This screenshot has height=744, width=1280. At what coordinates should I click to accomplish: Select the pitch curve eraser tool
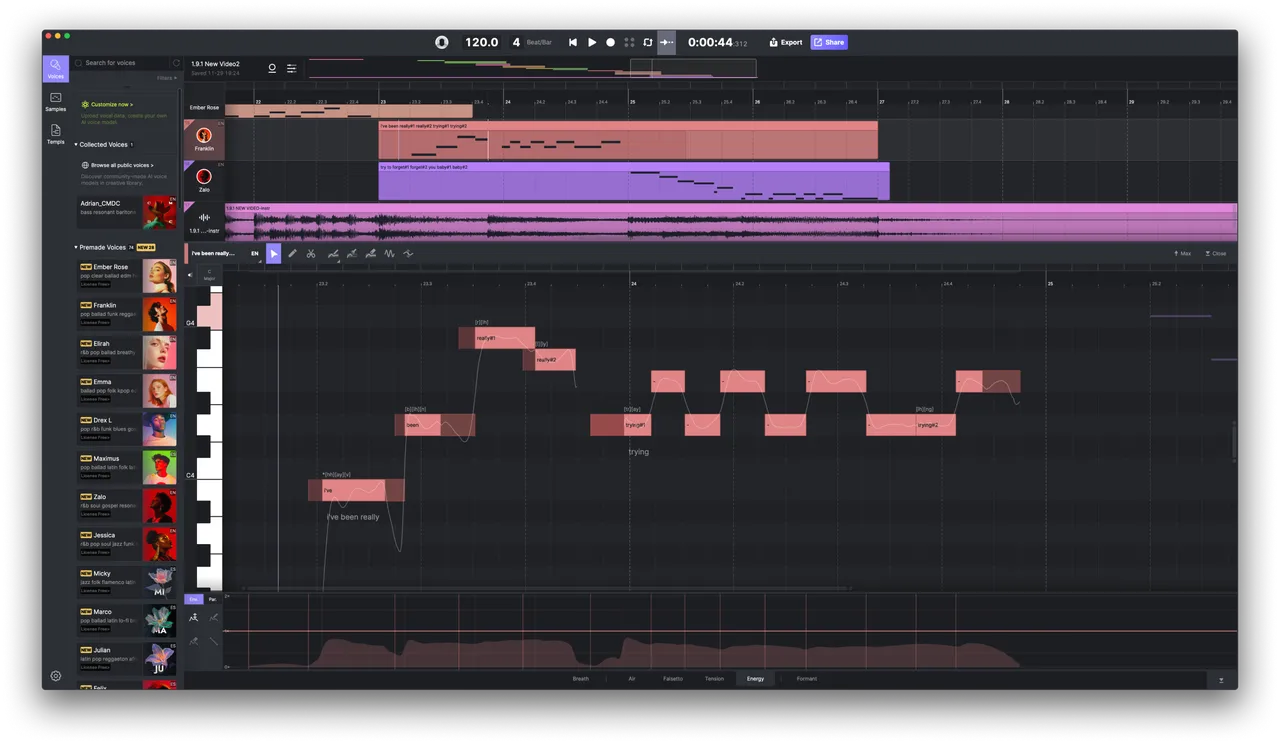tap(371, 254)
